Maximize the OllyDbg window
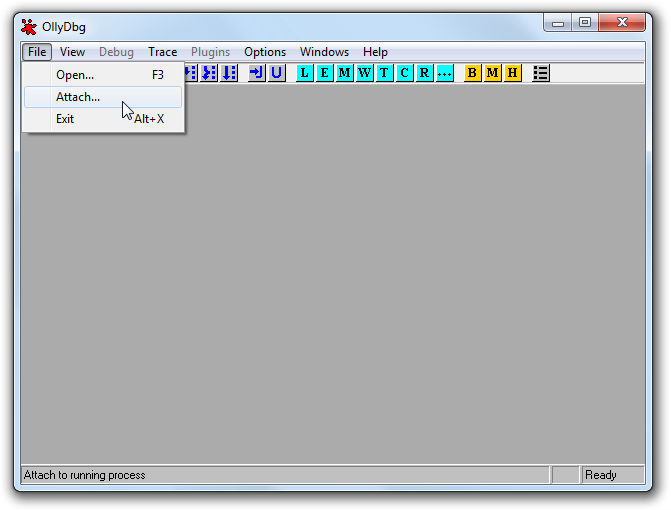The width and height of the screenshot is (671, 510). click(585, 23)
